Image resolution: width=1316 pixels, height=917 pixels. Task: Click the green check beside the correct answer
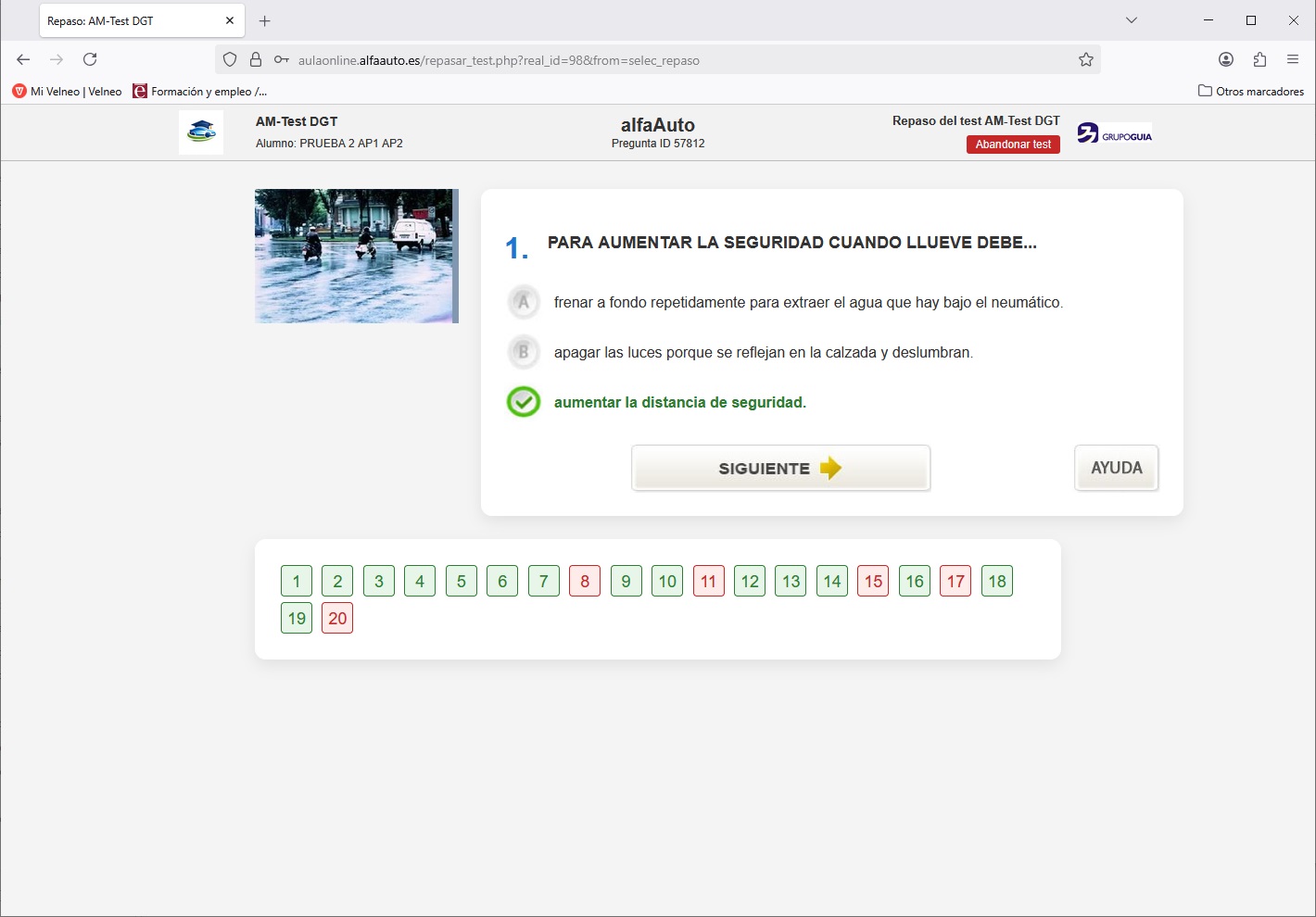524,402
